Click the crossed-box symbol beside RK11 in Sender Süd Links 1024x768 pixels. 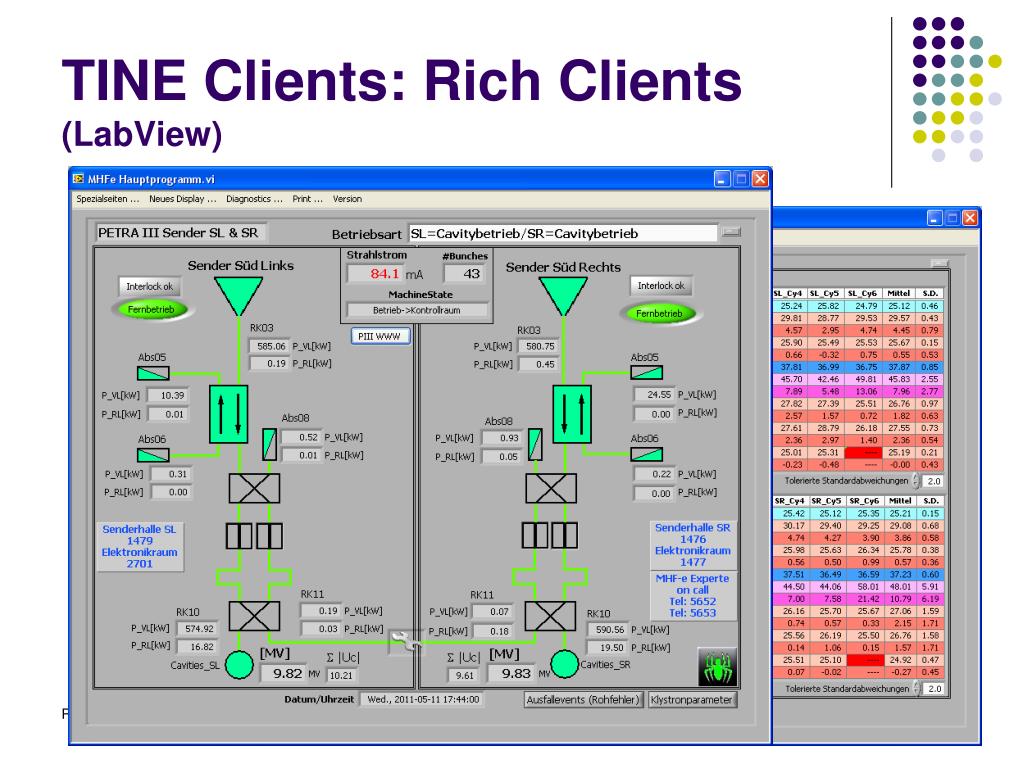point(254,616)
